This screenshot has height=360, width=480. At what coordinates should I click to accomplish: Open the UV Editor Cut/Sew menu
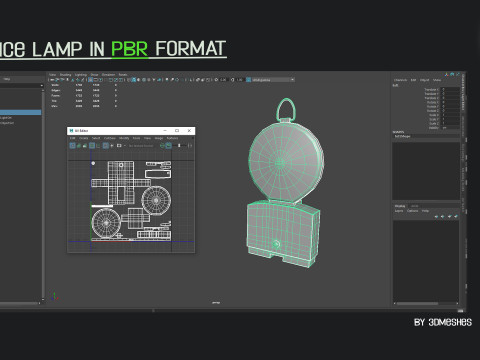(x=110, y=138)
